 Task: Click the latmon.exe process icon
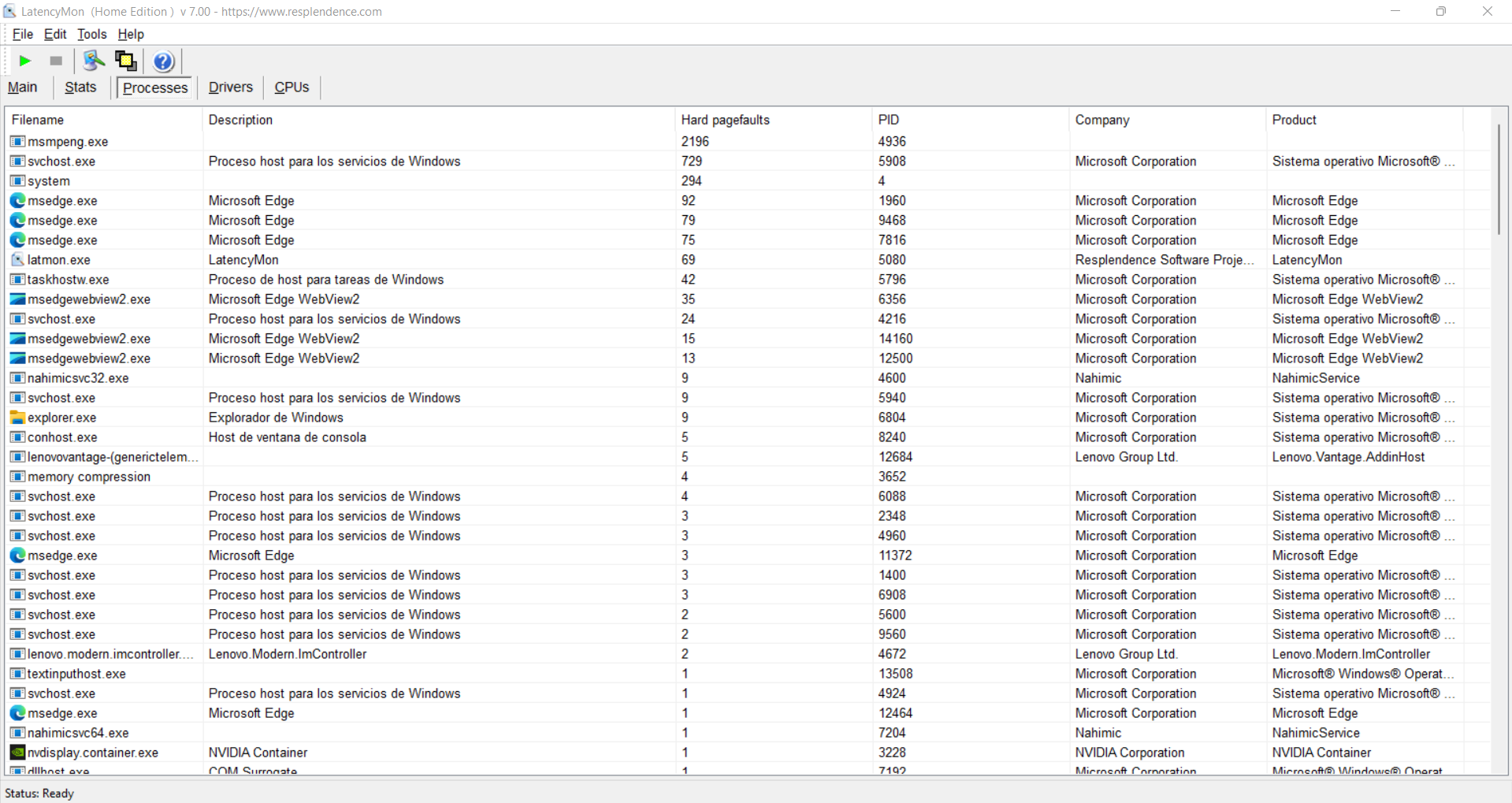[x=17, y=260]
